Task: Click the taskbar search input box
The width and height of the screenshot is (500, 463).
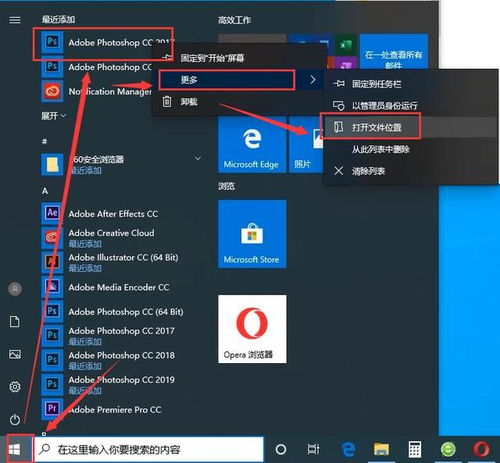Action: [149, 449]
